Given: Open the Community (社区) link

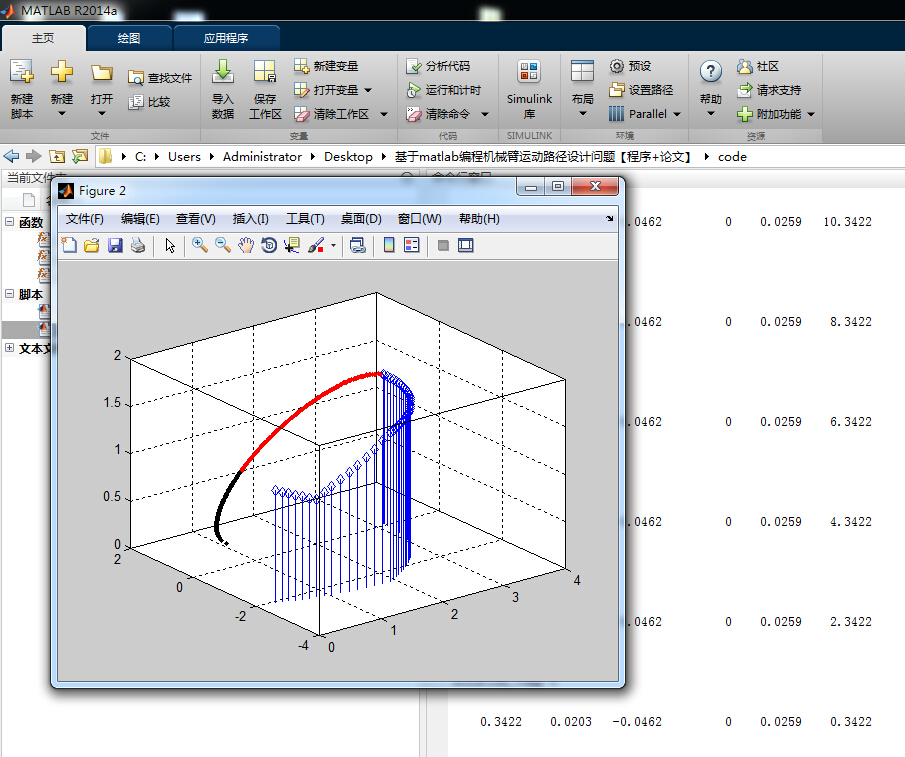Looking at the screenshot, I should point(758,66).
